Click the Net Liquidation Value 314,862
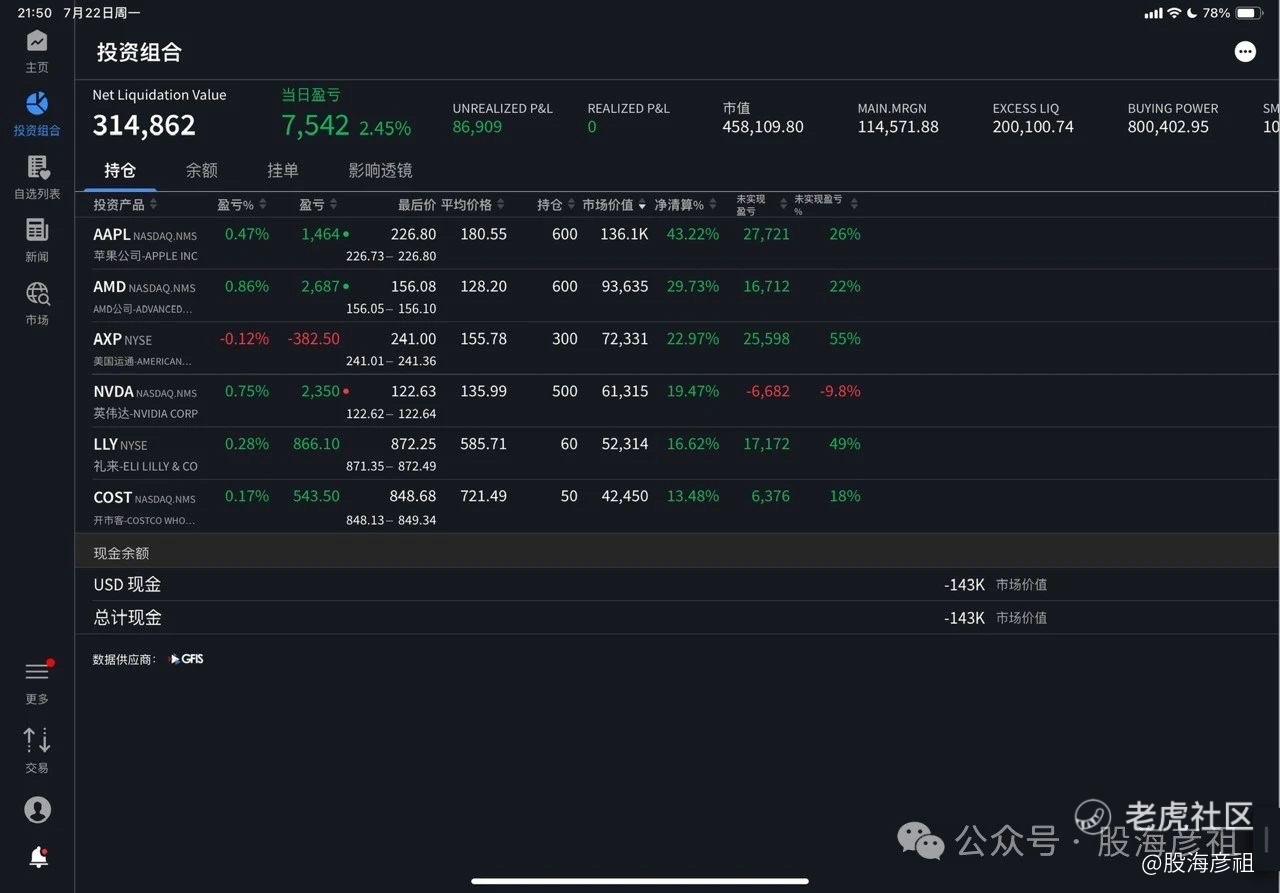 pyautogui.click(x=144, y=126)
